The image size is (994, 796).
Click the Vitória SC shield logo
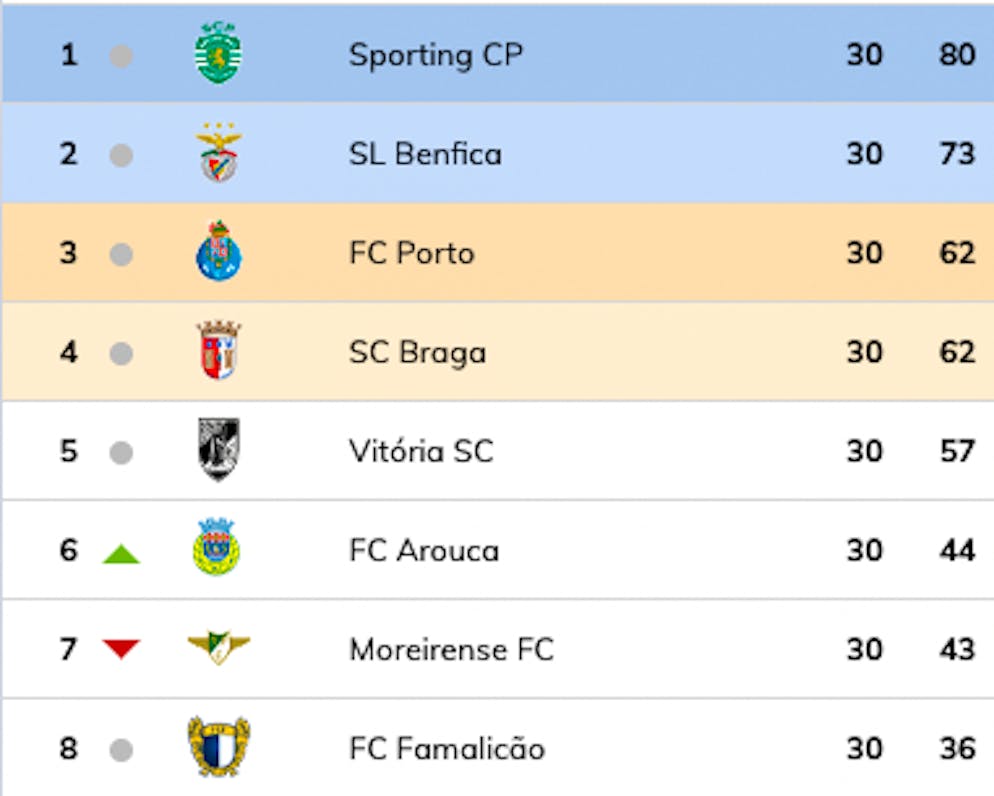[x=218, y=450]
